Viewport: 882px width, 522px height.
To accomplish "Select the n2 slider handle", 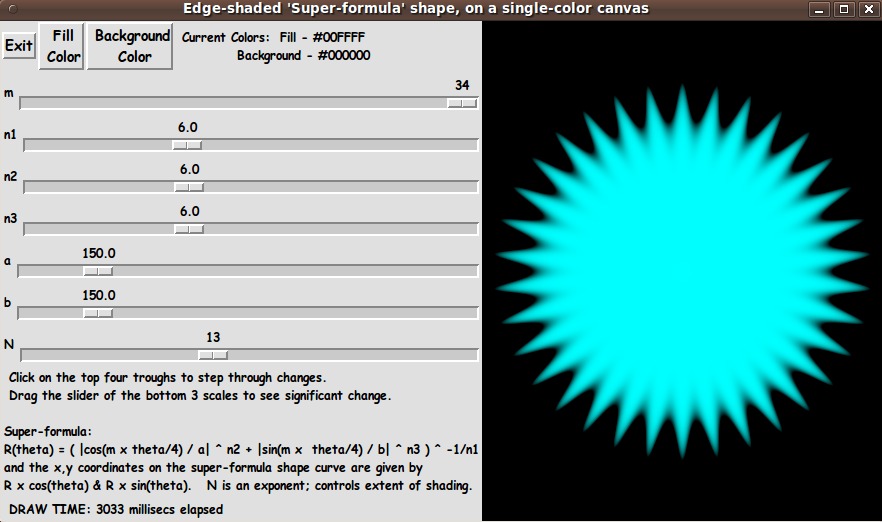I will pos(189,187).
